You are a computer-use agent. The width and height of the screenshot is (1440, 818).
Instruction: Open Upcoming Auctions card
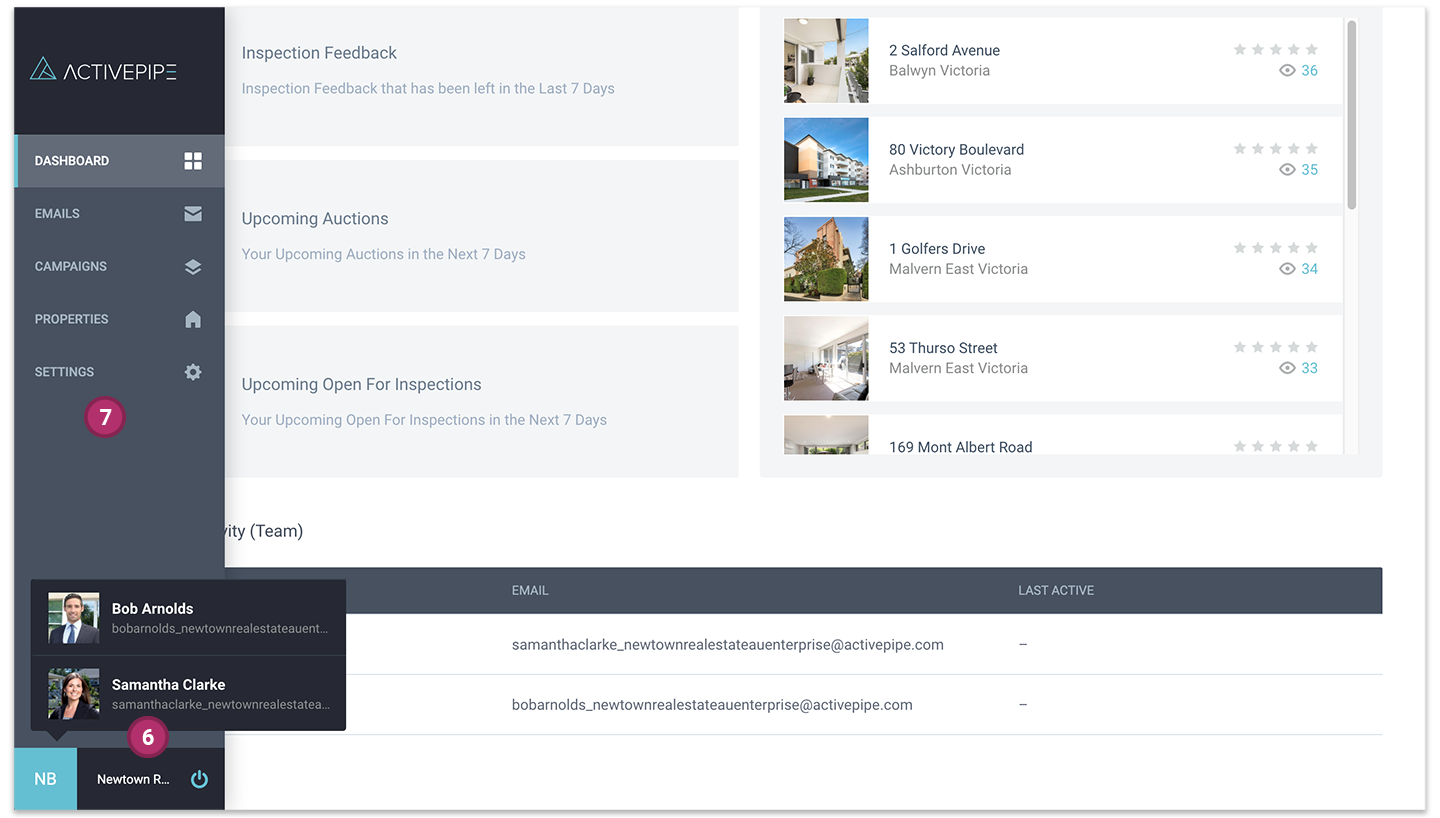pos(480,236)
